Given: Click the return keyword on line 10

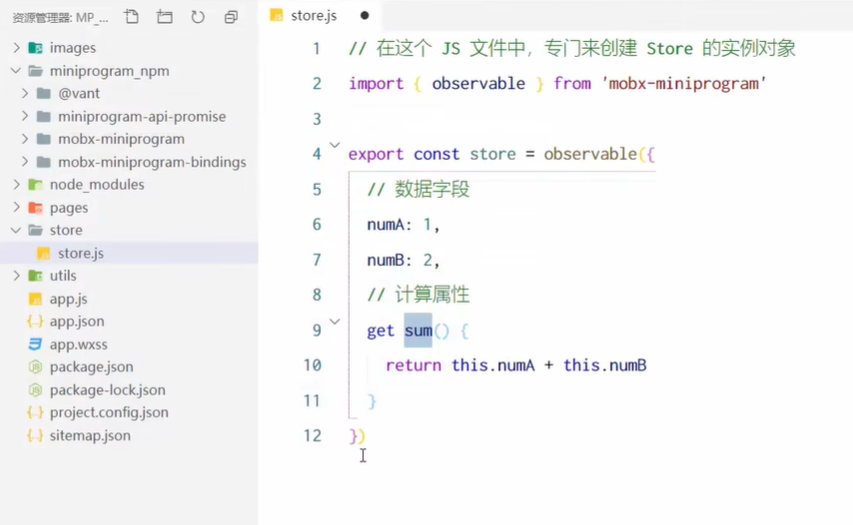Looking at the screenshot, I should [413, 366].
